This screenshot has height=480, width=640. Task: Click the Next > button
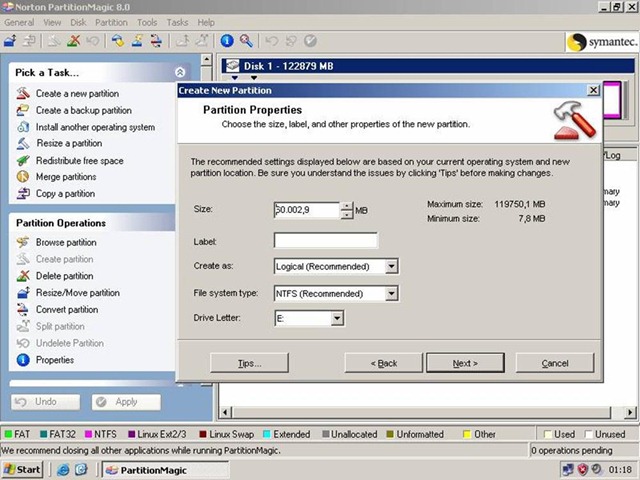pyautogui.click(x=465, y=363)
